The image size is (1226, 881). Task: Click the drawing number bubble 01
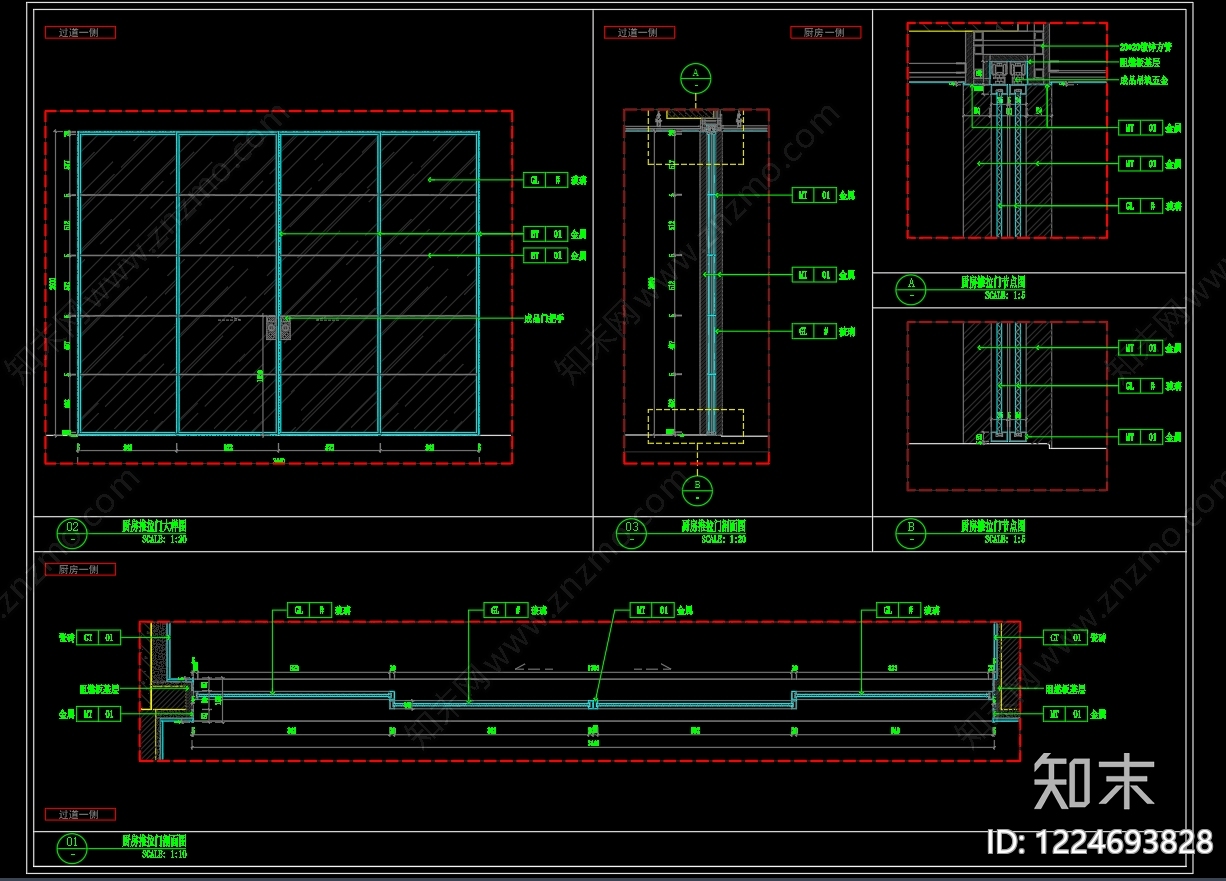tap(72, 848)
